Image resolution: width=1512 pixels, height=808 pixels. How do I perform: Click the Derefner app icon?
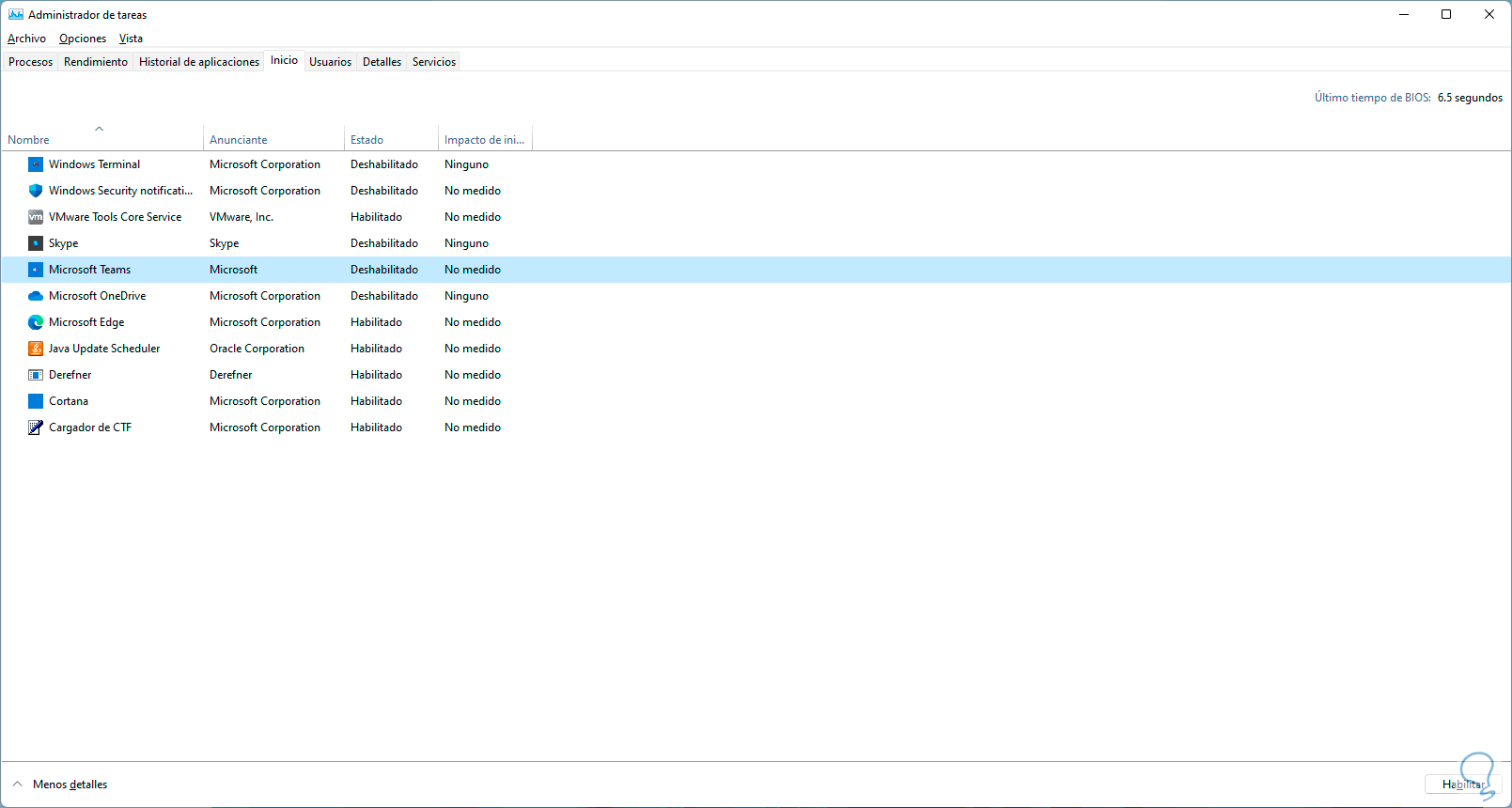click(36, 375)
